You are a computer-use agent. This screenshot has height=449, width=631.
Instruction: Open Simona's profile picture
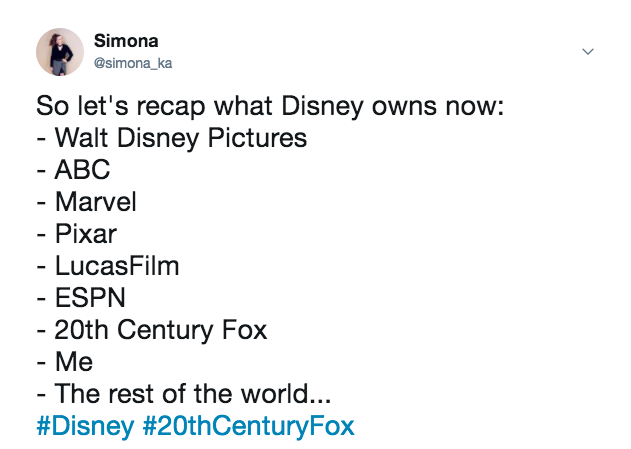click(60, 52)
